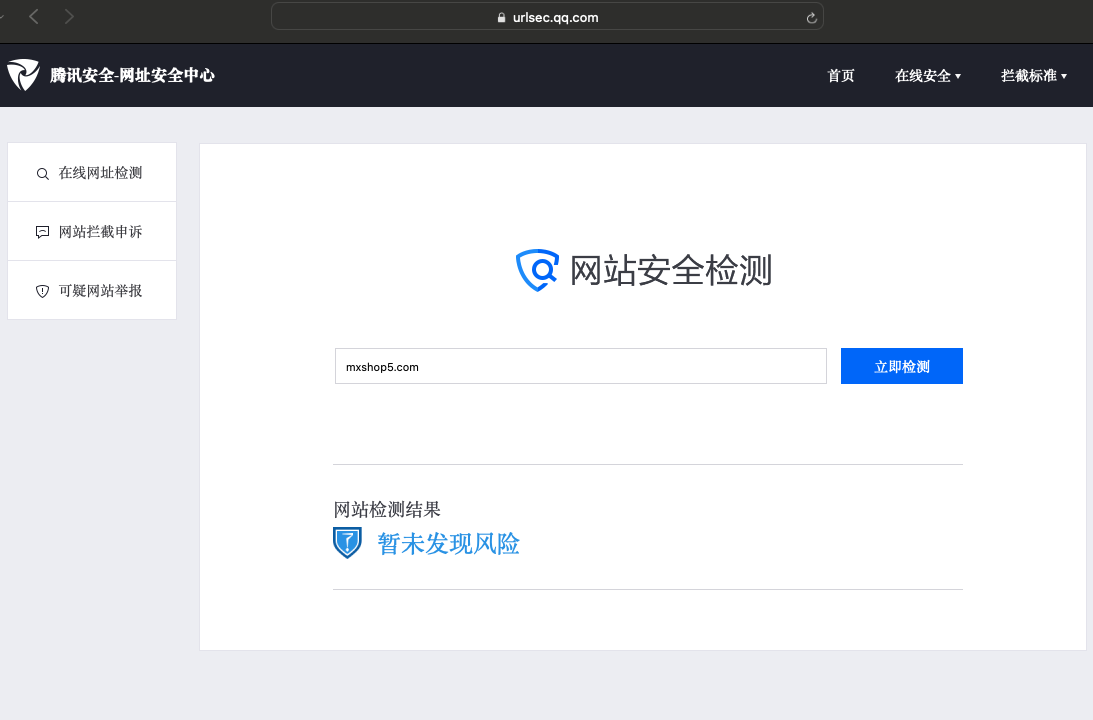Click the Tencent Security shield logo
Screen dimensions: 1093x720
tap(23, 75)
